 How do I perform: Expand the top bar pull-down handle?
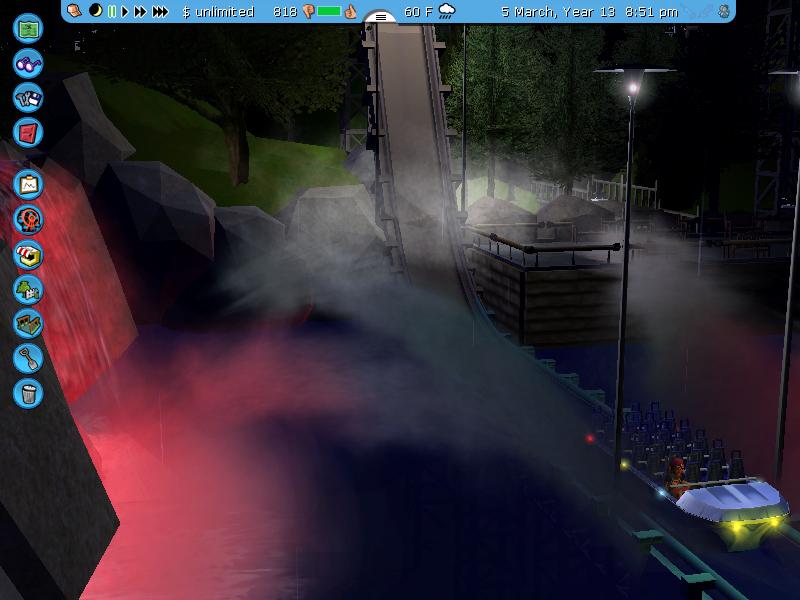click(380, 17)
